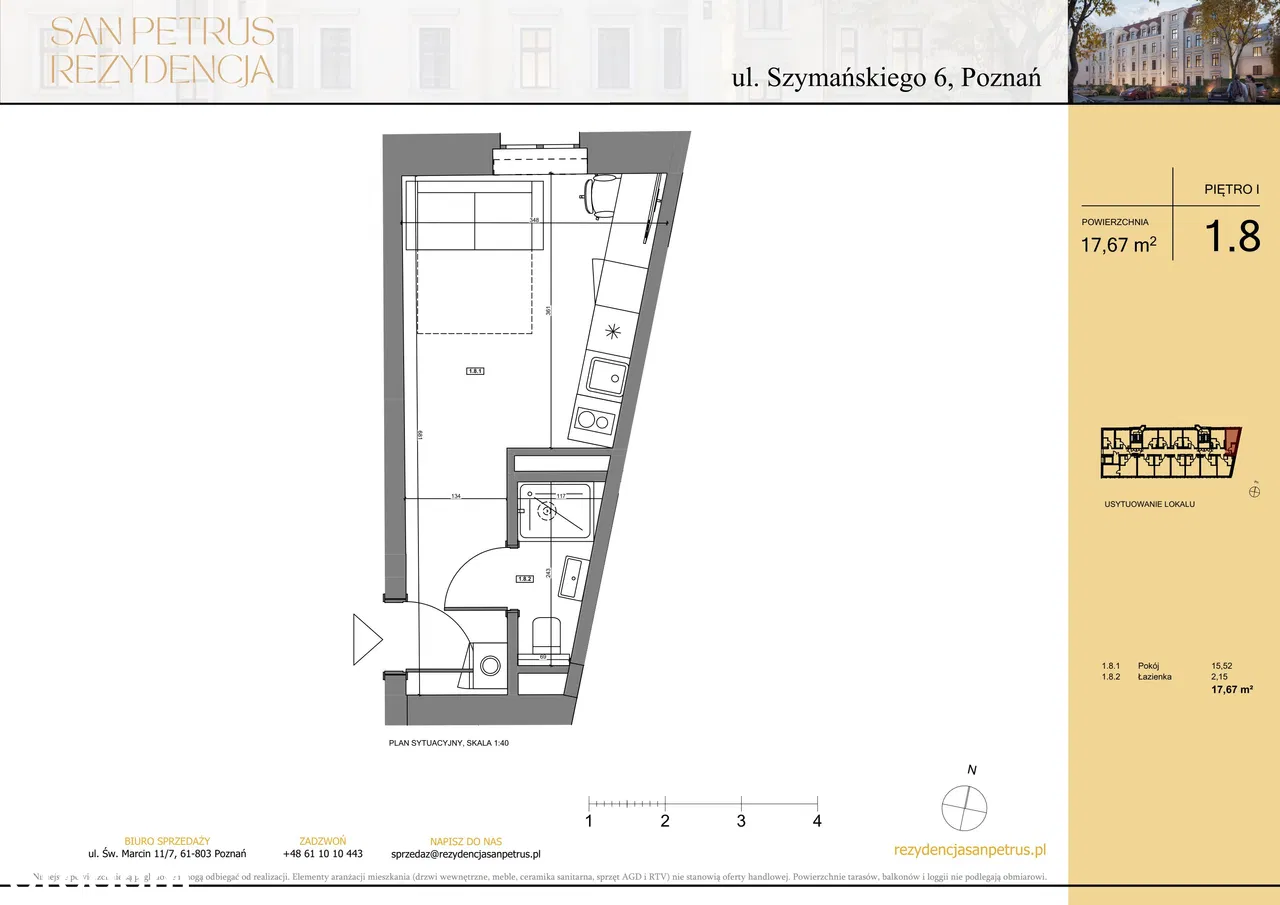Open the rezydencjasanpetrus.pl website link
Viewport: 1280px width, 905px height.
tap(969, 850)
